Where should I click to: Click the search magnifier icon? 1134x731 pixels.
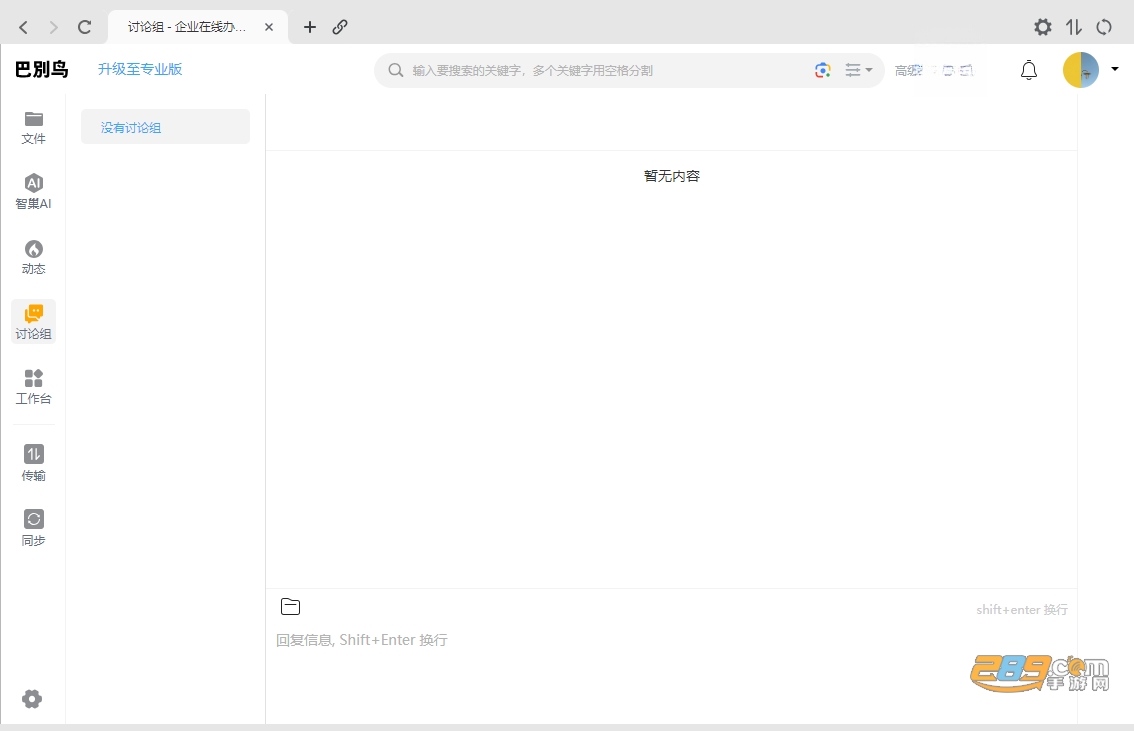pos(396,70)
